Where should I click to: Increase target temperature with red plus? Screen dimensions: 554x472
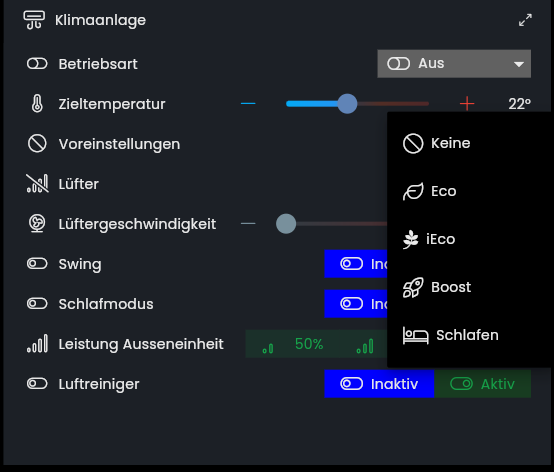click(x=467, y=104)
